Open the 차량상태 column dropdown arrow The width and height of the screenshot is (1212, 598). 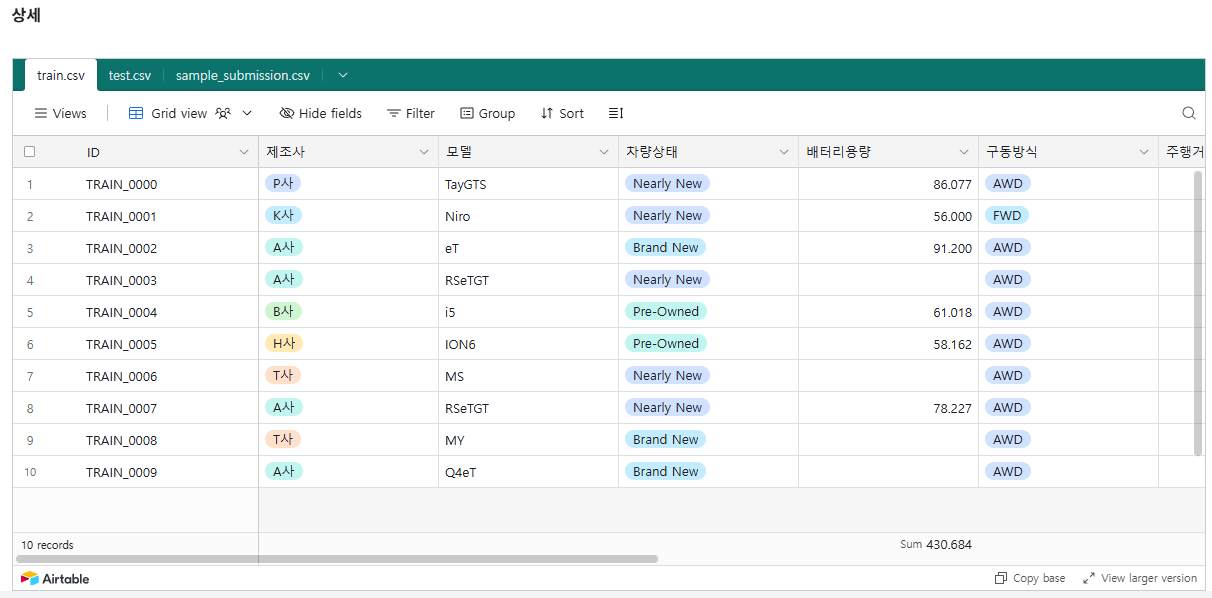784,152
